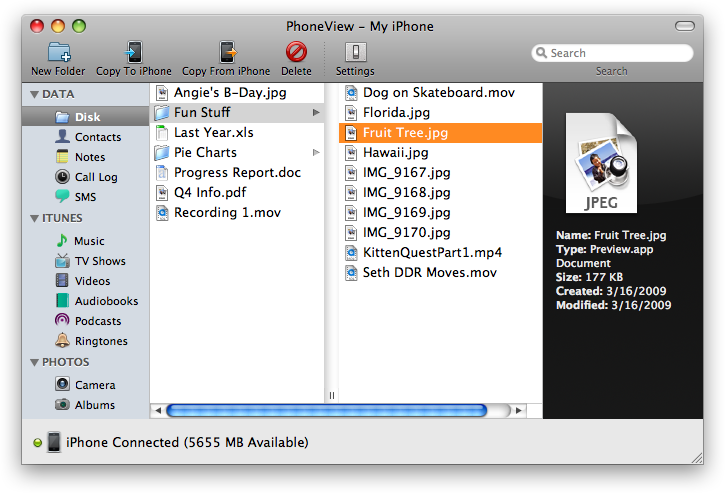Open Videos in the sidebar
The height and width of the screenshot is (493, 725).
point(86,281)
